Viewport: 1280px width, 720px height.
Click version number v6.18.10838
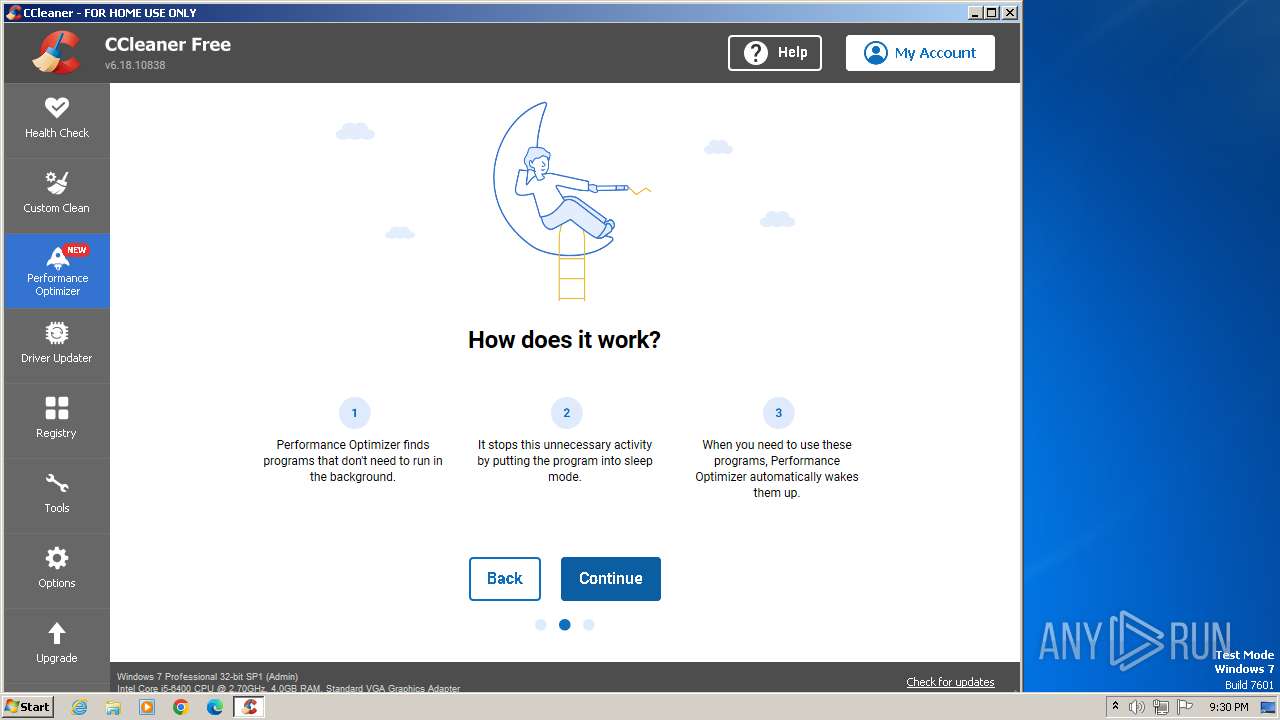pyautogui.click(x=135, y=65)
